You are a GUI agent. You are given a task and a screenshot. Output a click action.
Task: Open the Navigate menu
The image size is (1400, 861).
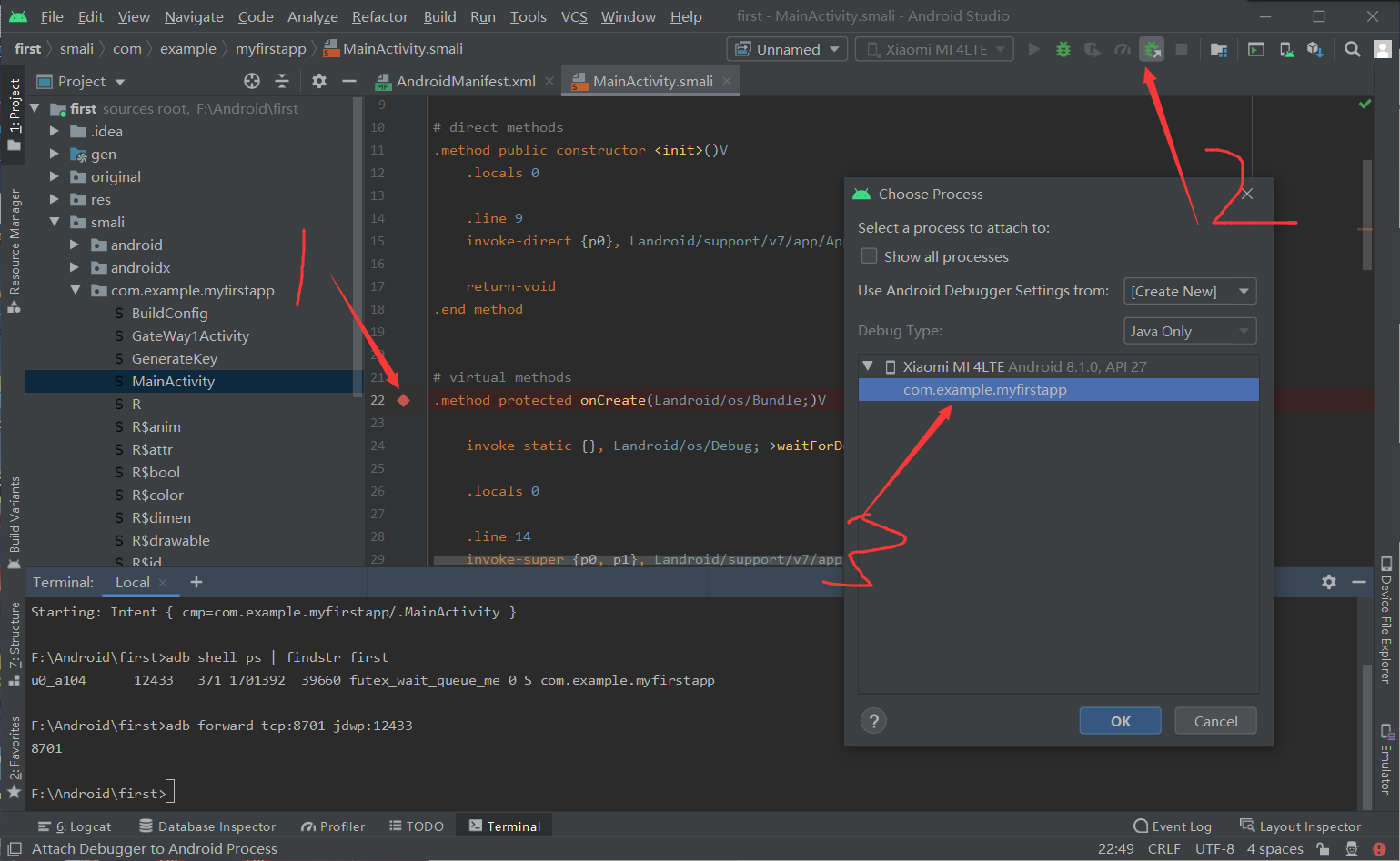(194, 16)
